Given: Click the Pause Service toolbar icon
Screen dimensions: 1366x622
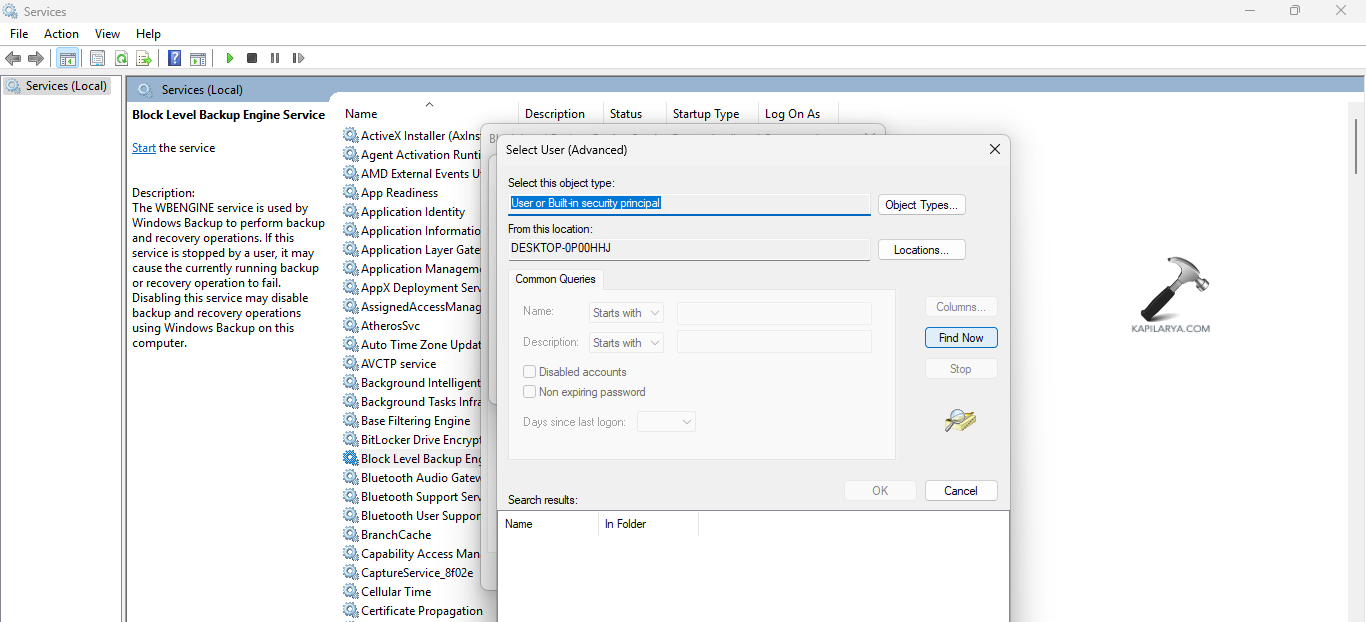Looking at the screenshot, I should tap(275, 59).
